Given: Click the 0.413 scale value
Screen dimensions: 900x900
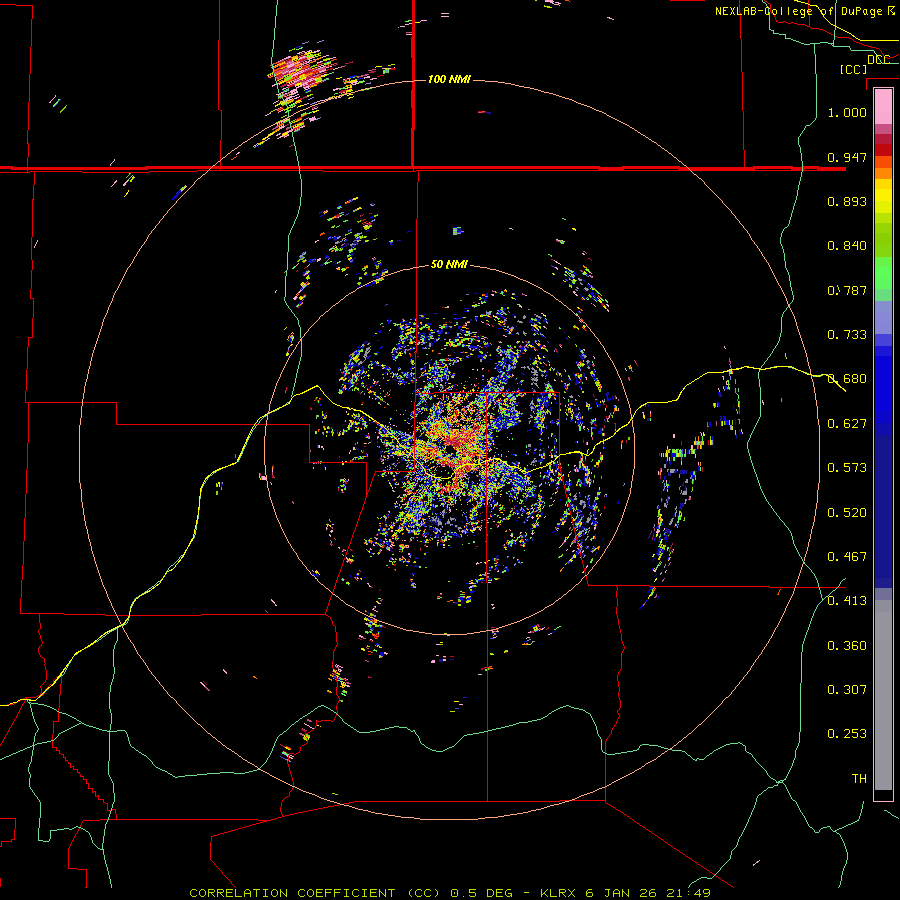Looking at the screenshot, I should point(847,601).
